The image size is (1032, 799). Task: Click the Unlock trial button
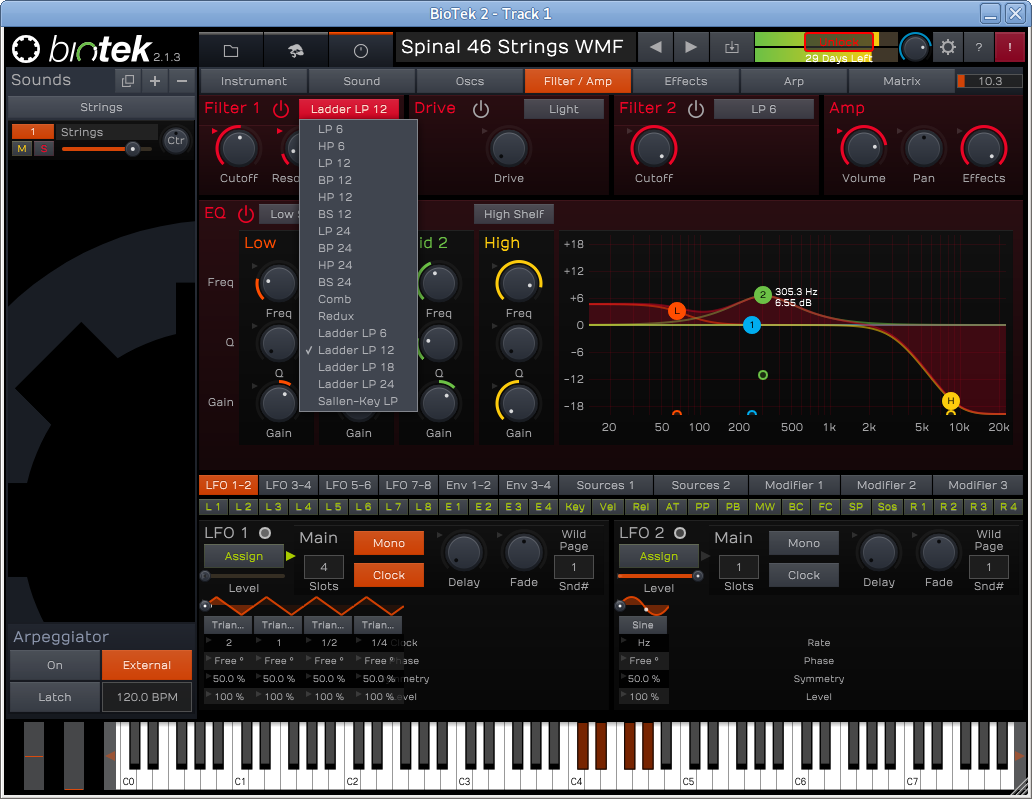coord(838,41)
